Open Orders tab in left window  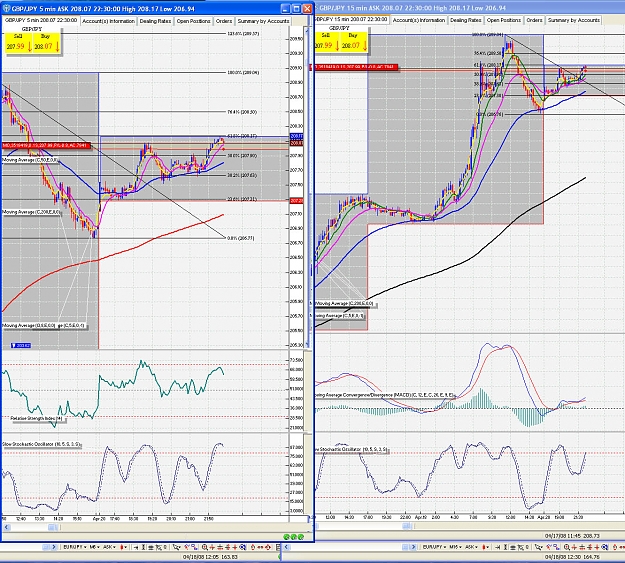[224, 21]
